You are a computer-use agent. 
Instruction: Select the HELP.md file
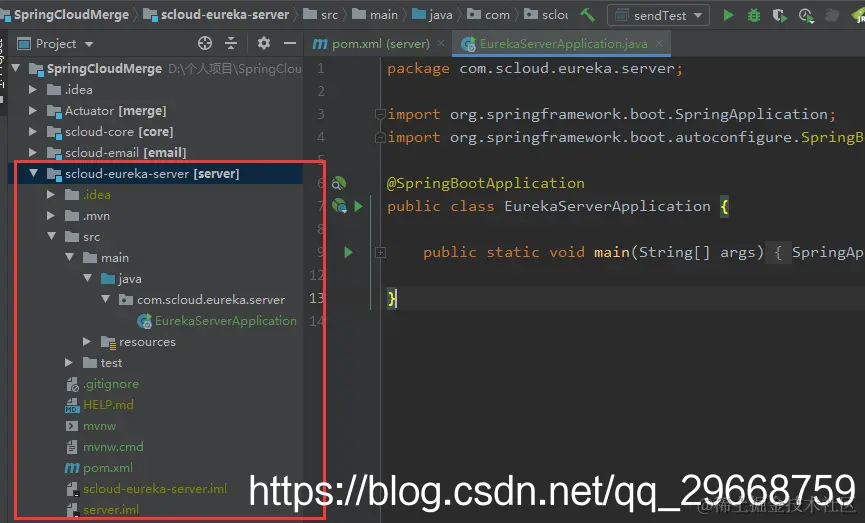pos(108,405)
